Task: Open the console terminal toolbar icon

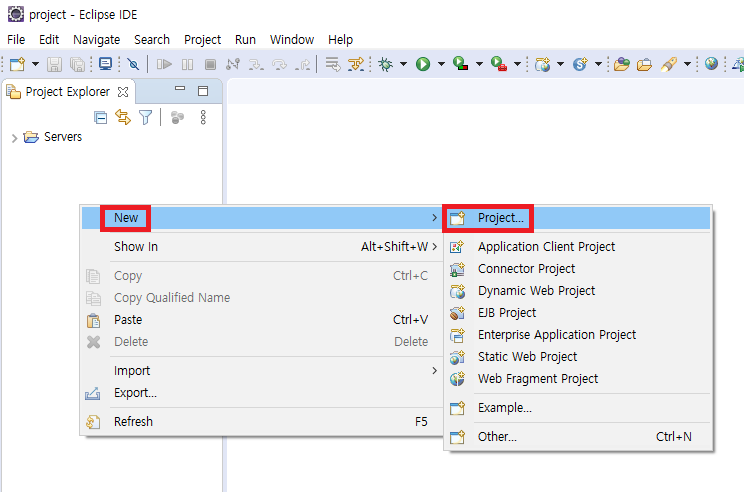Action: click(105, 64)
